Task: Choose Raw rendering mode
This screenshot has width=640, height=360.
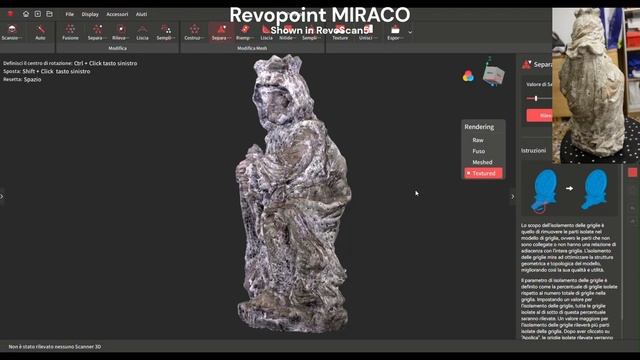Action: tap(478, 140)
